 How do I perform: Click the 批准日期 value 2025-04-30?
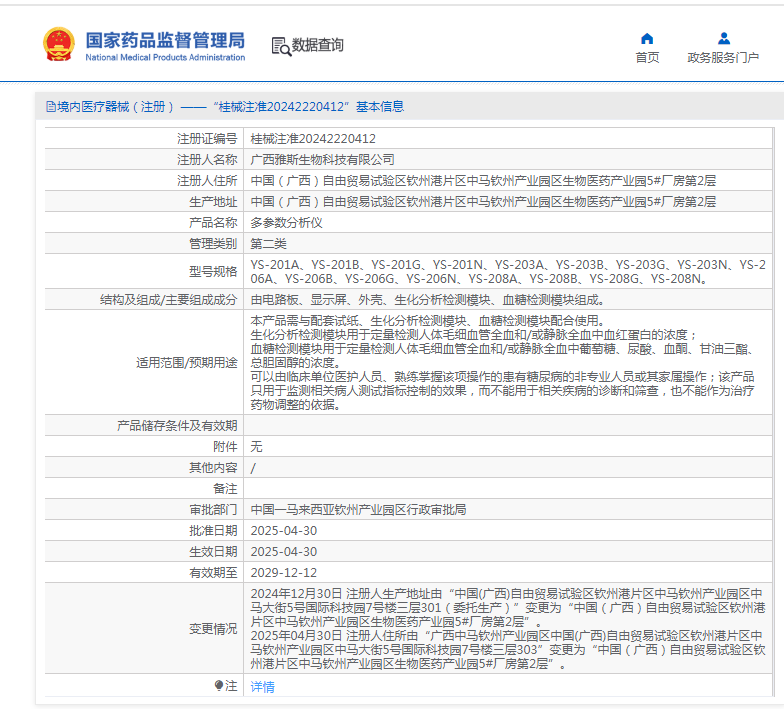(x=284, y=530)
